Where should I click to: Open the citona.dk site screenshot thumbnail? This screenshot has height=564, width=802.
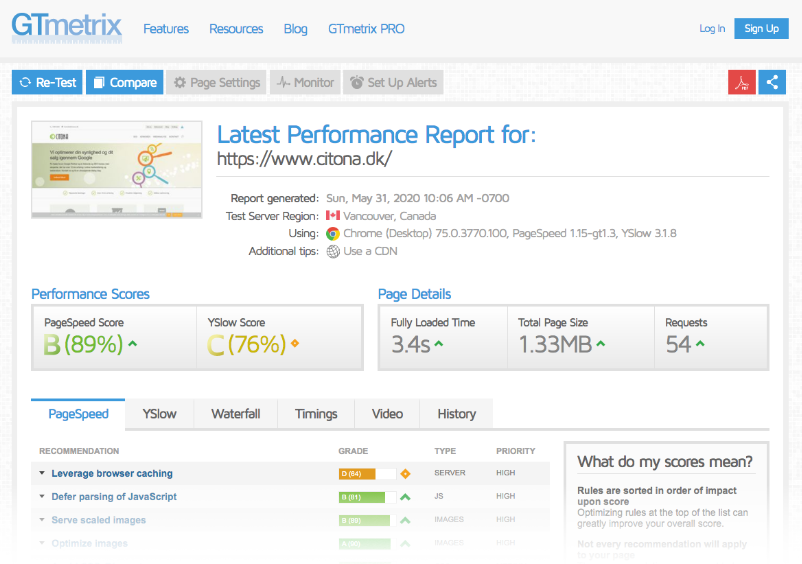click(x=117, y=169)
